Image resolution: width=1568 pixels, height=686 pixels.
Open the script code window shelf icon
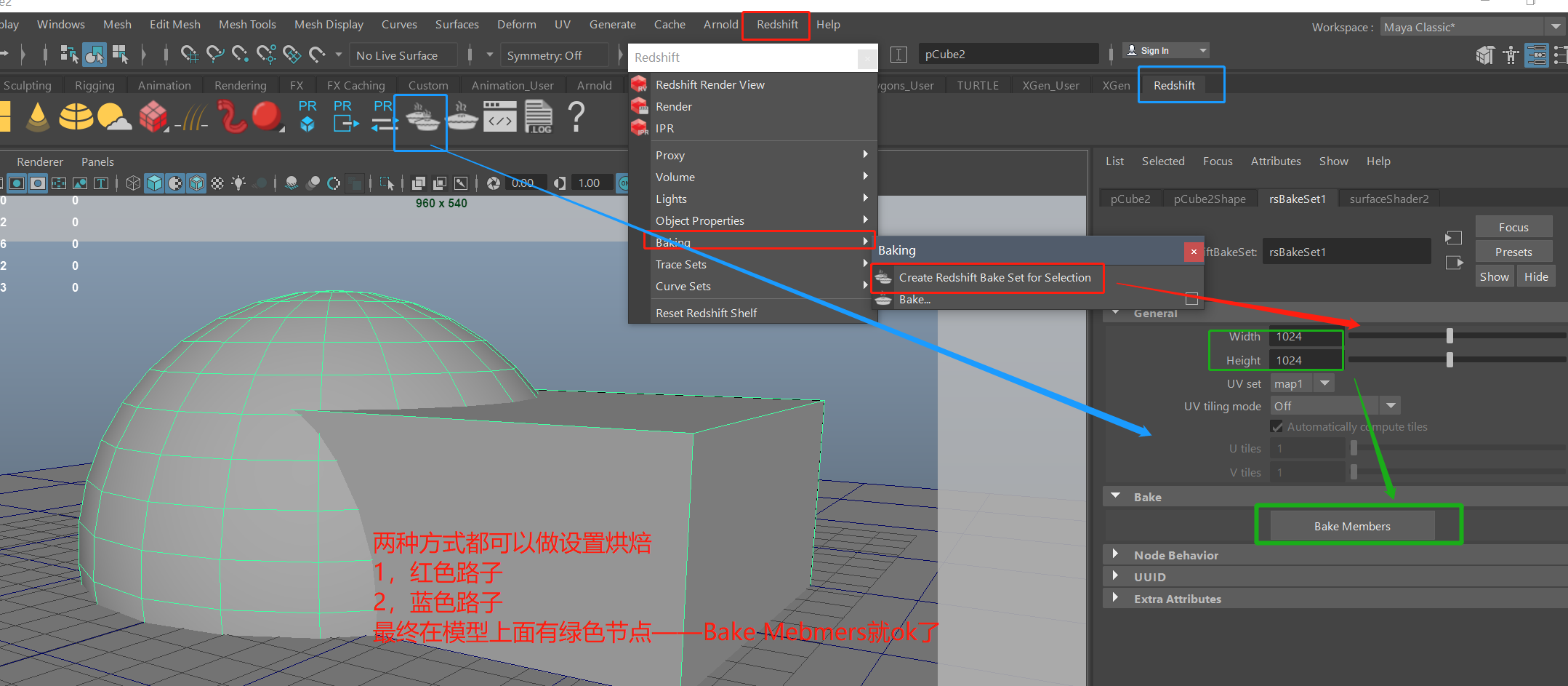tap(500, 116)
